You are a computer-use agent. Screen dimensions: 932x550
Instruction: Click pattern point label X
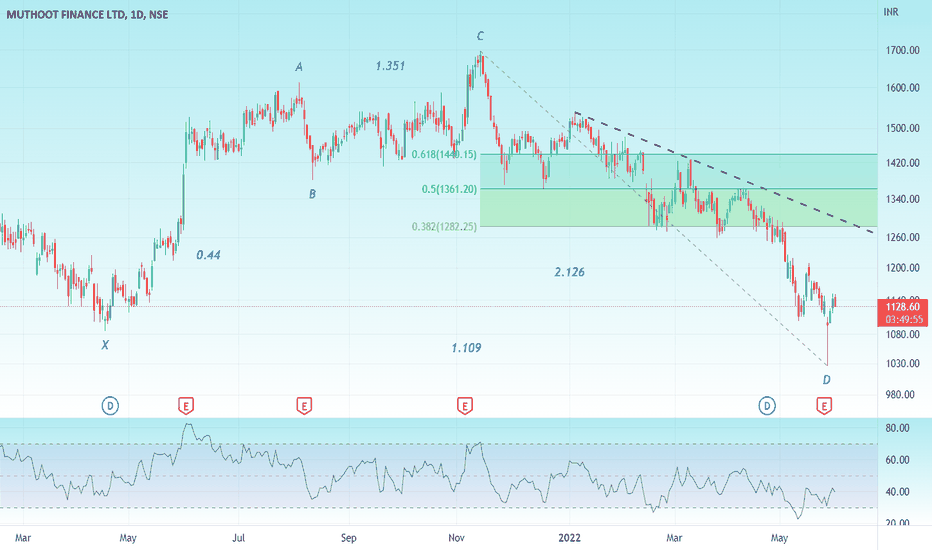pyautogui.click(x=105, y=345)
